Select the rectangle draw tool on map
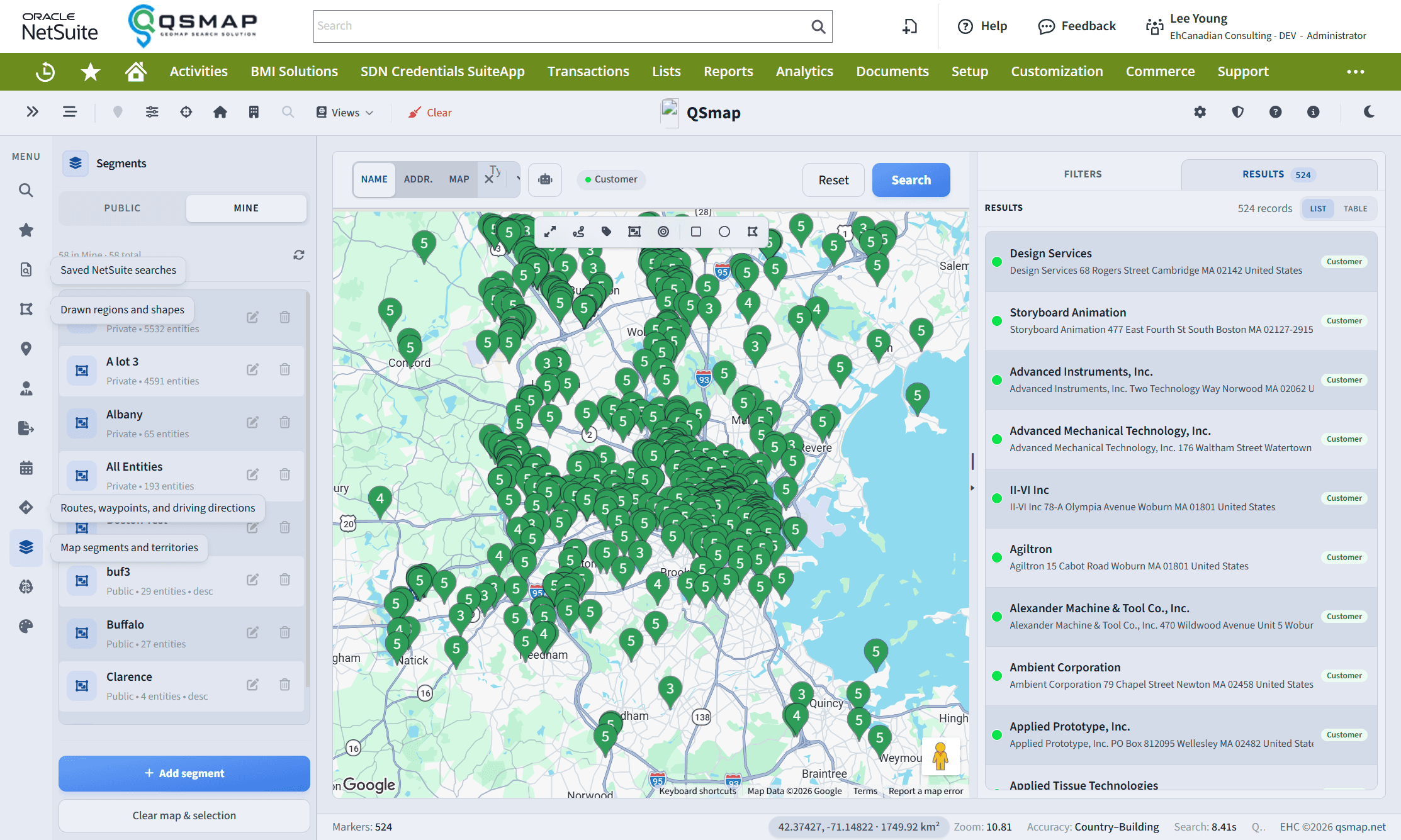Image resolution: width=1401 pixels, height=840 pixels. pyautogui.click(x=696, y=232)
